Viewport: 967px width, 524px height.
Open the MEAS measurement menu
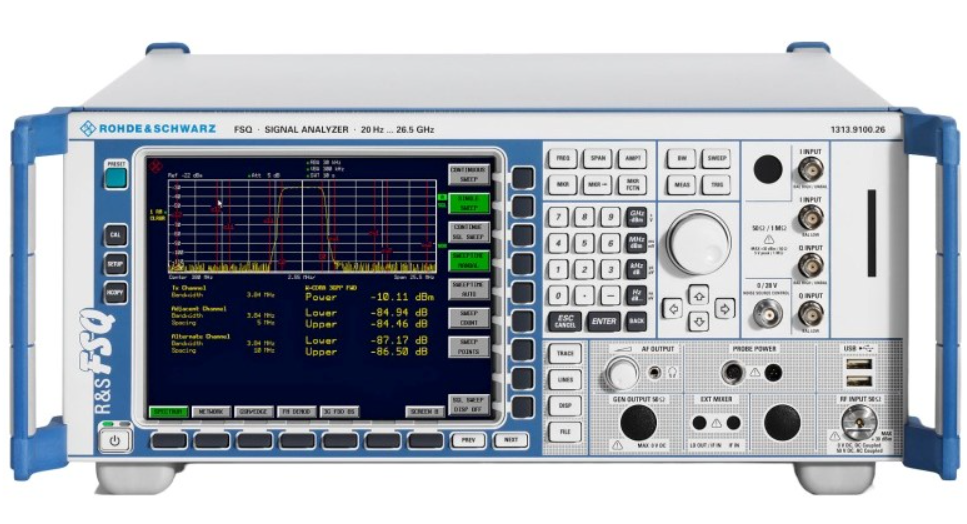(x=681, y=184)
